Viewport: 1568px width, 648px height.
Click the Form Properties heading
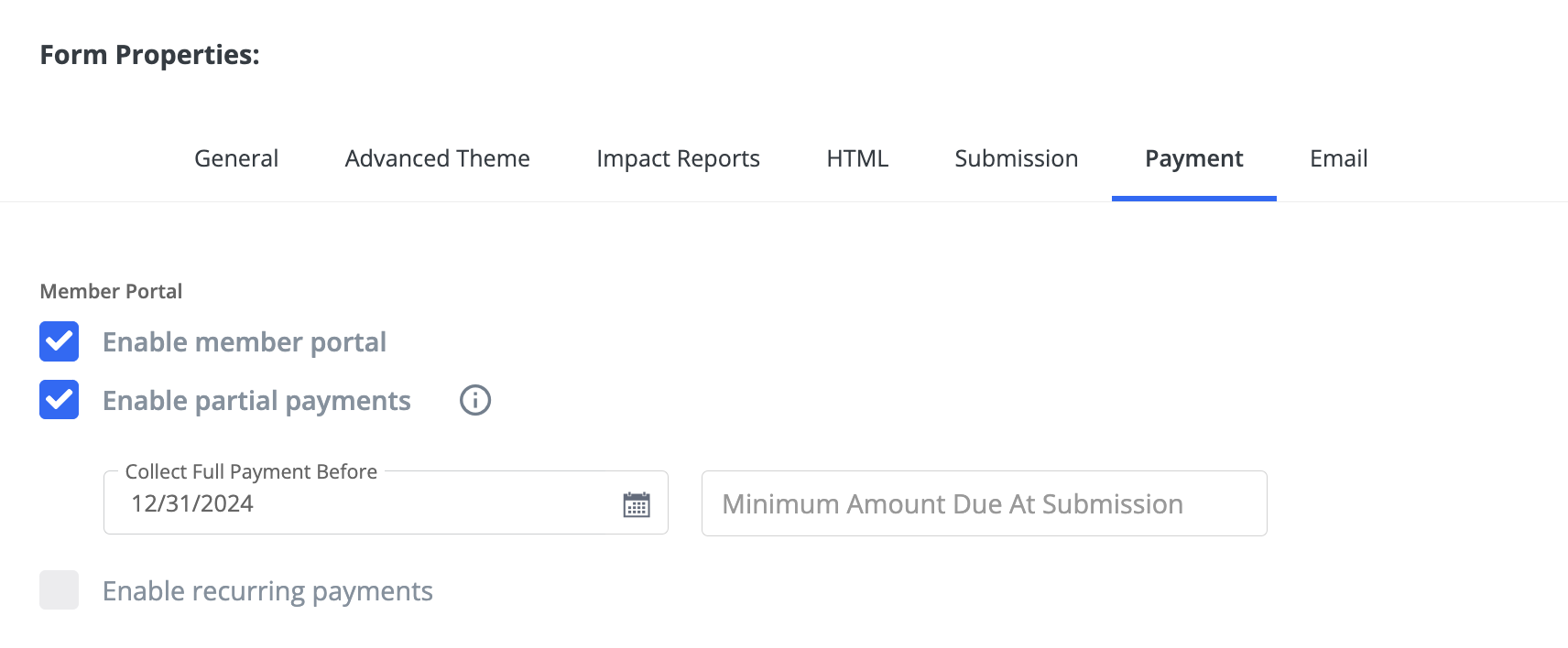click(x=149, y=54)
